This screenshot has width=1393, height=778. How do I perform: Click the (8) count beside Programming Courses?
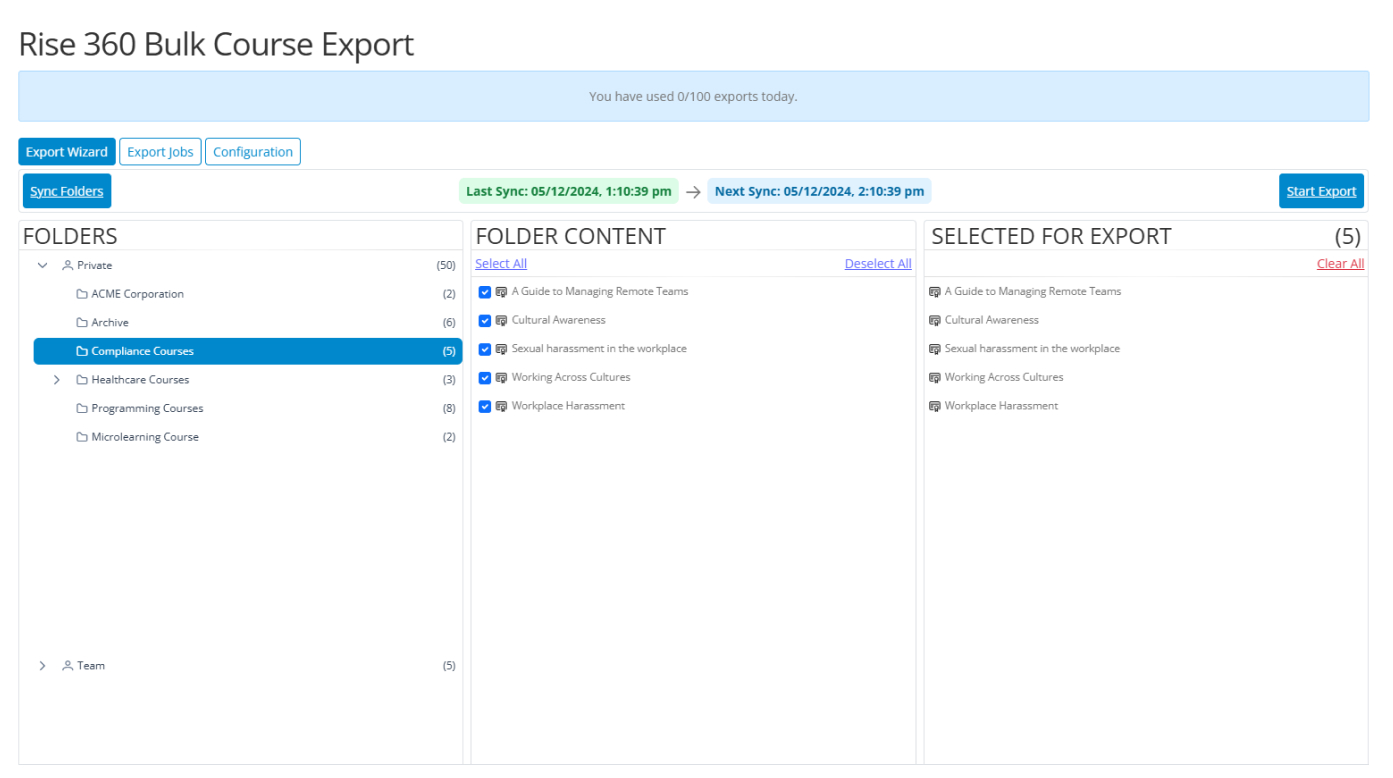point(449,408)
